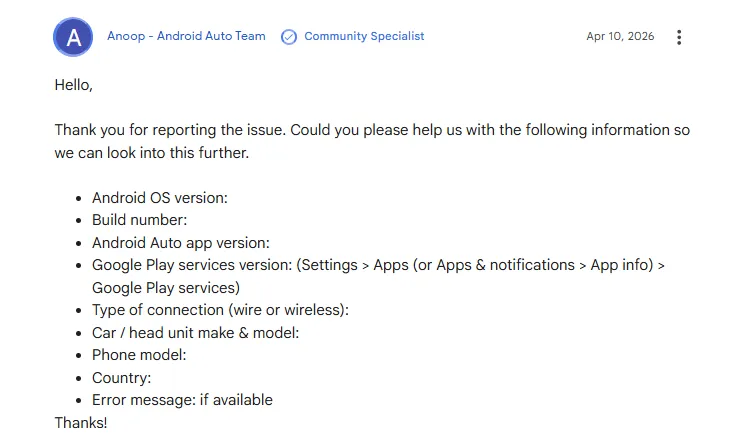Open the three-dot more options menu

click(x=679, y=37)
